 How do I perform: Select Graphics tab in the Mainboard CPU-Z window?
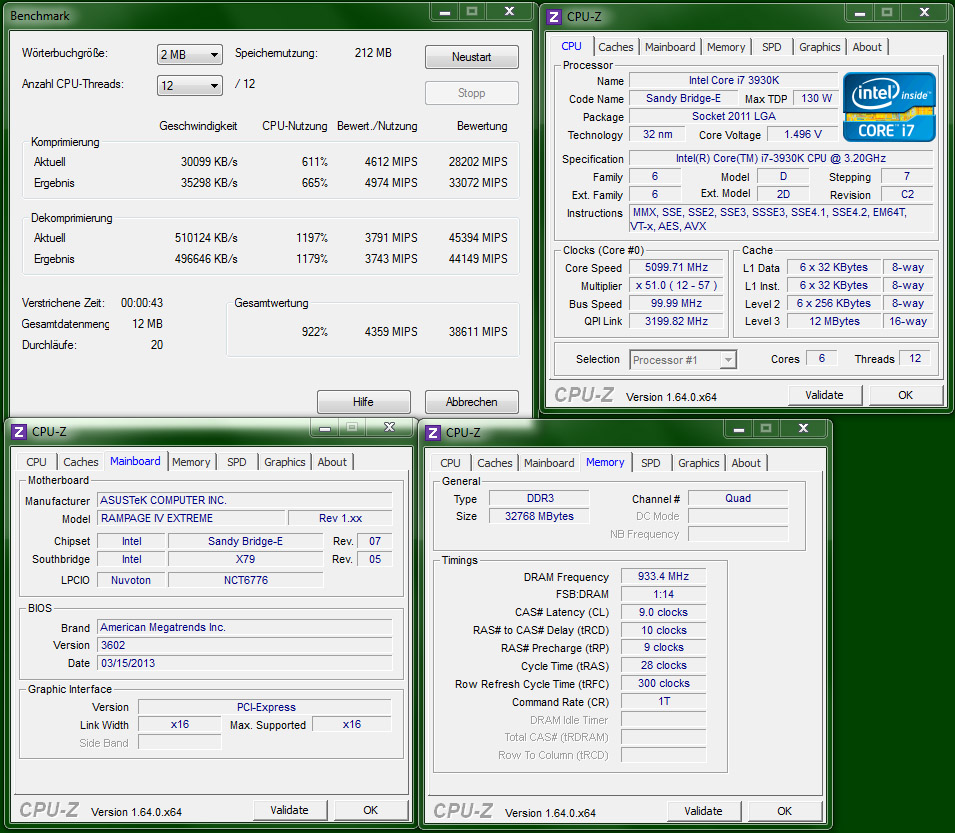(x=285, y=462)
